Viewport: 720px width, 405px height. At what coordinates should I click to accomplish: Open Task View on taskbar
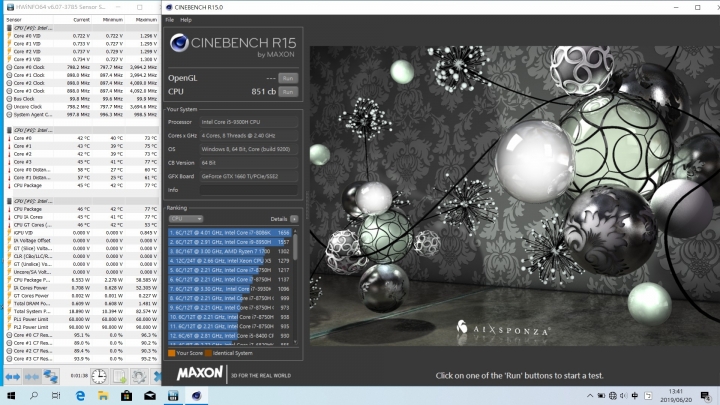click(x=56, y=395)
